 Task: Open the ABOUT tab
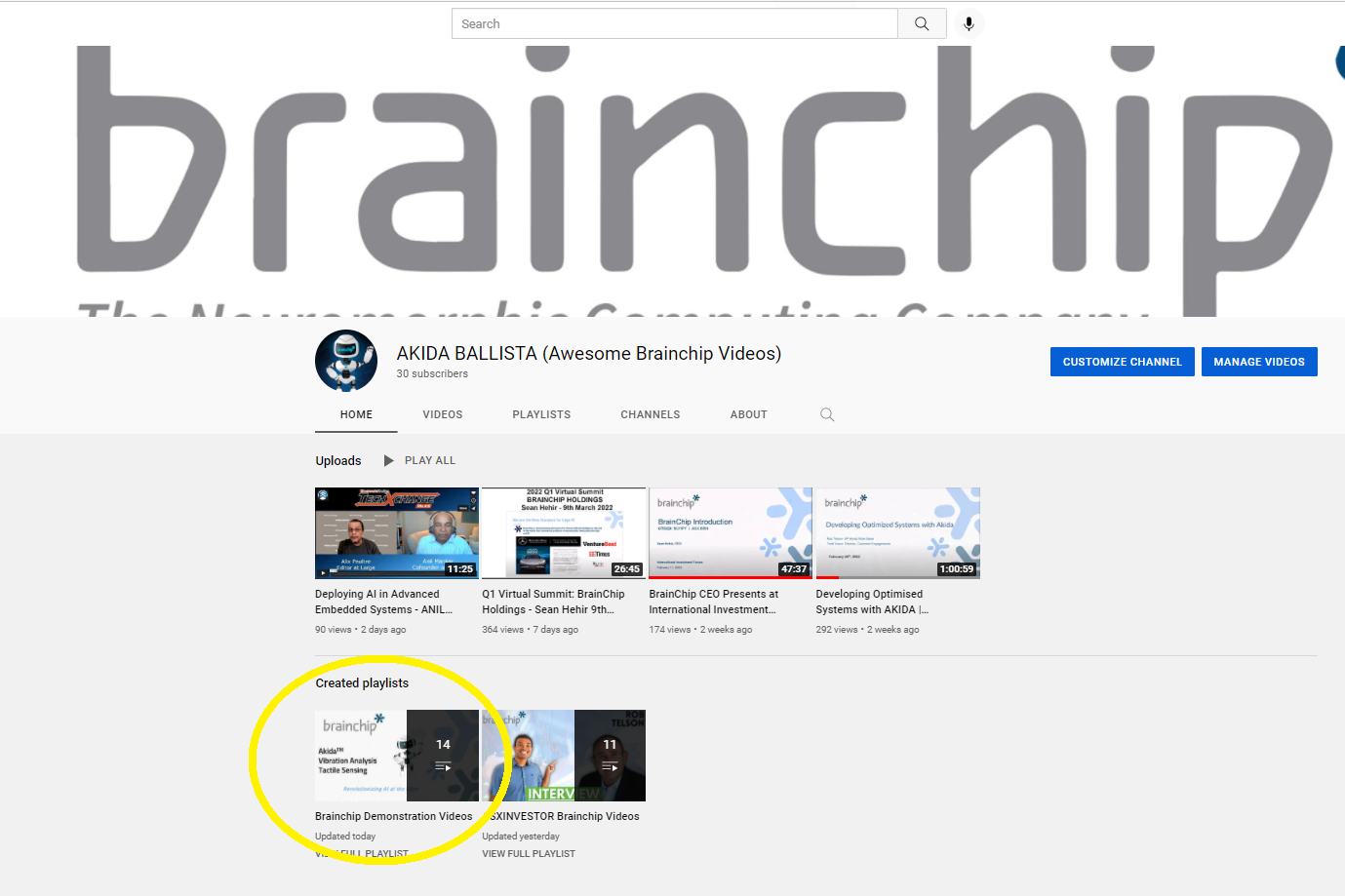pyautogui.click(x=749, y=414)
